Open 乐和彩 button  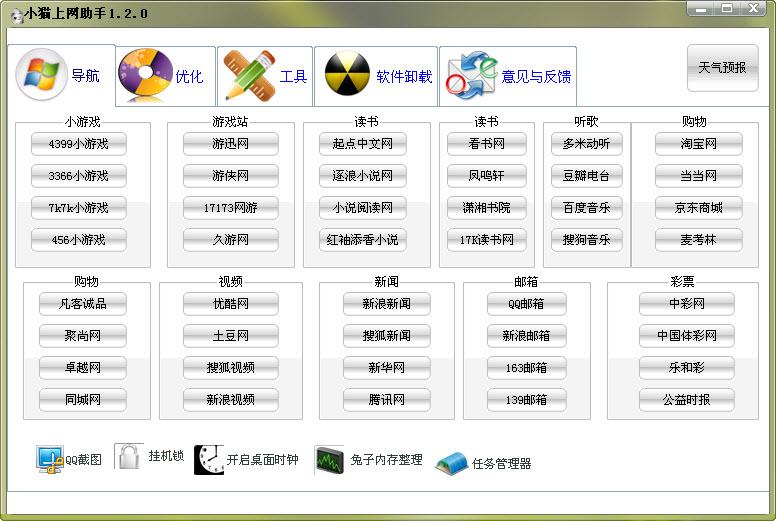[687, 368]
